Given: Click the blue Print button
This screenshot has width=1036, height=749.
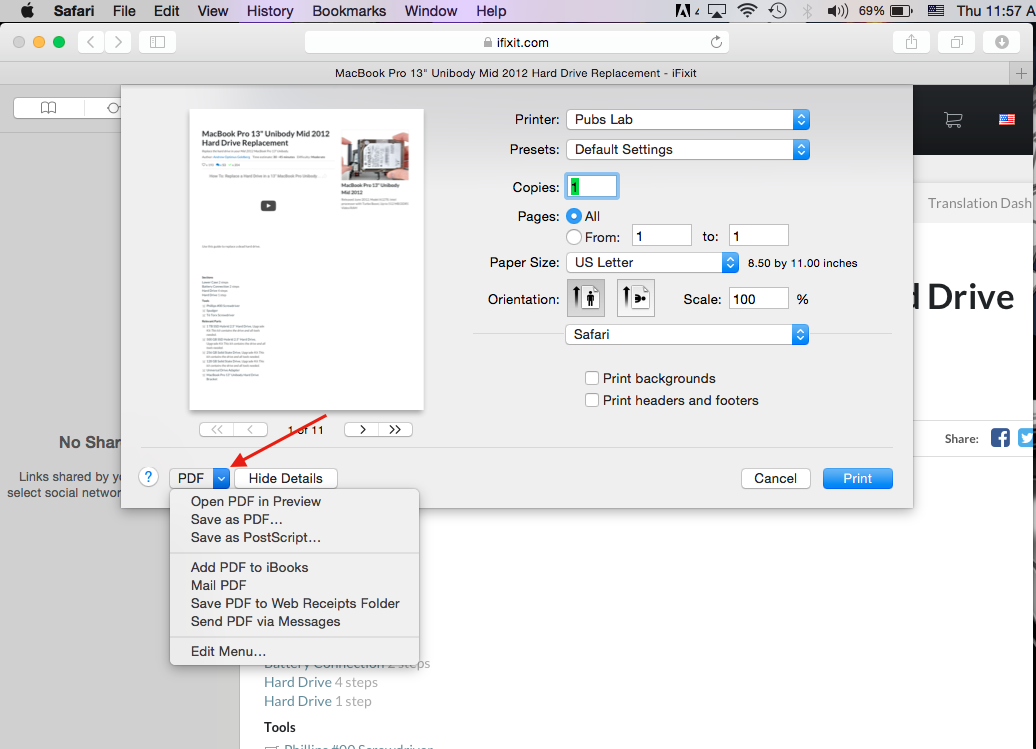Looking at the screenshot, I should pyautogui.click(x=858, y=478).
